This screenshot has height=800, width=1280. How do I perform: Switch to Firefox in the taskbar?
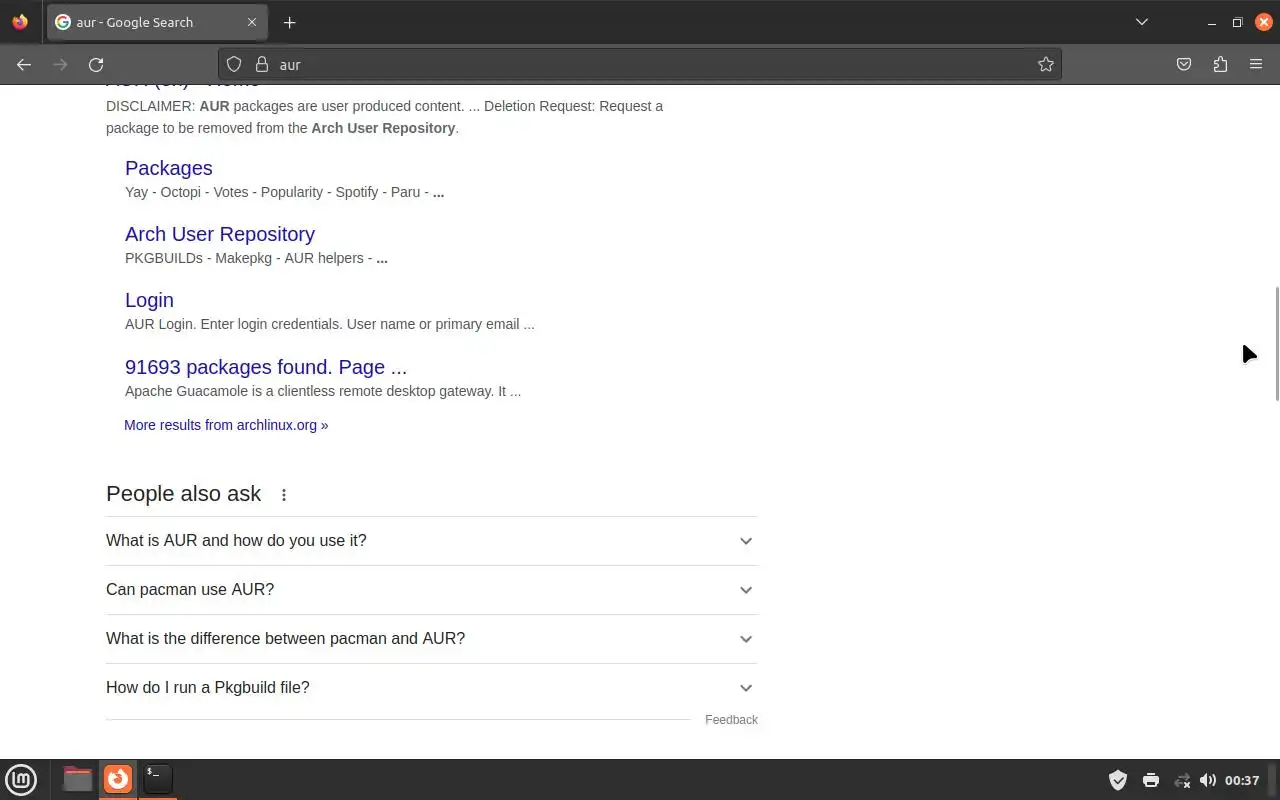118,779
